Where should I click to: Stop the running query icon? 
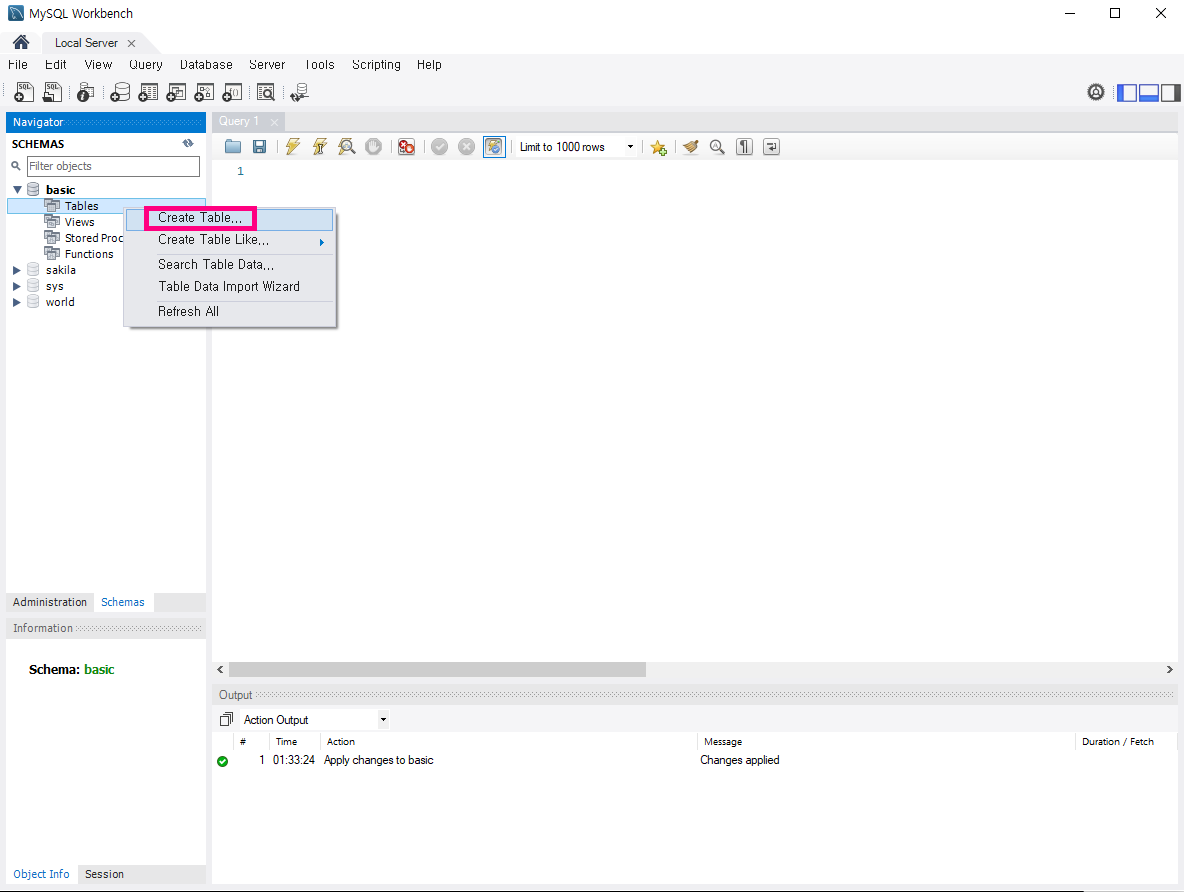pyautogui.click(x=373, y=147)
